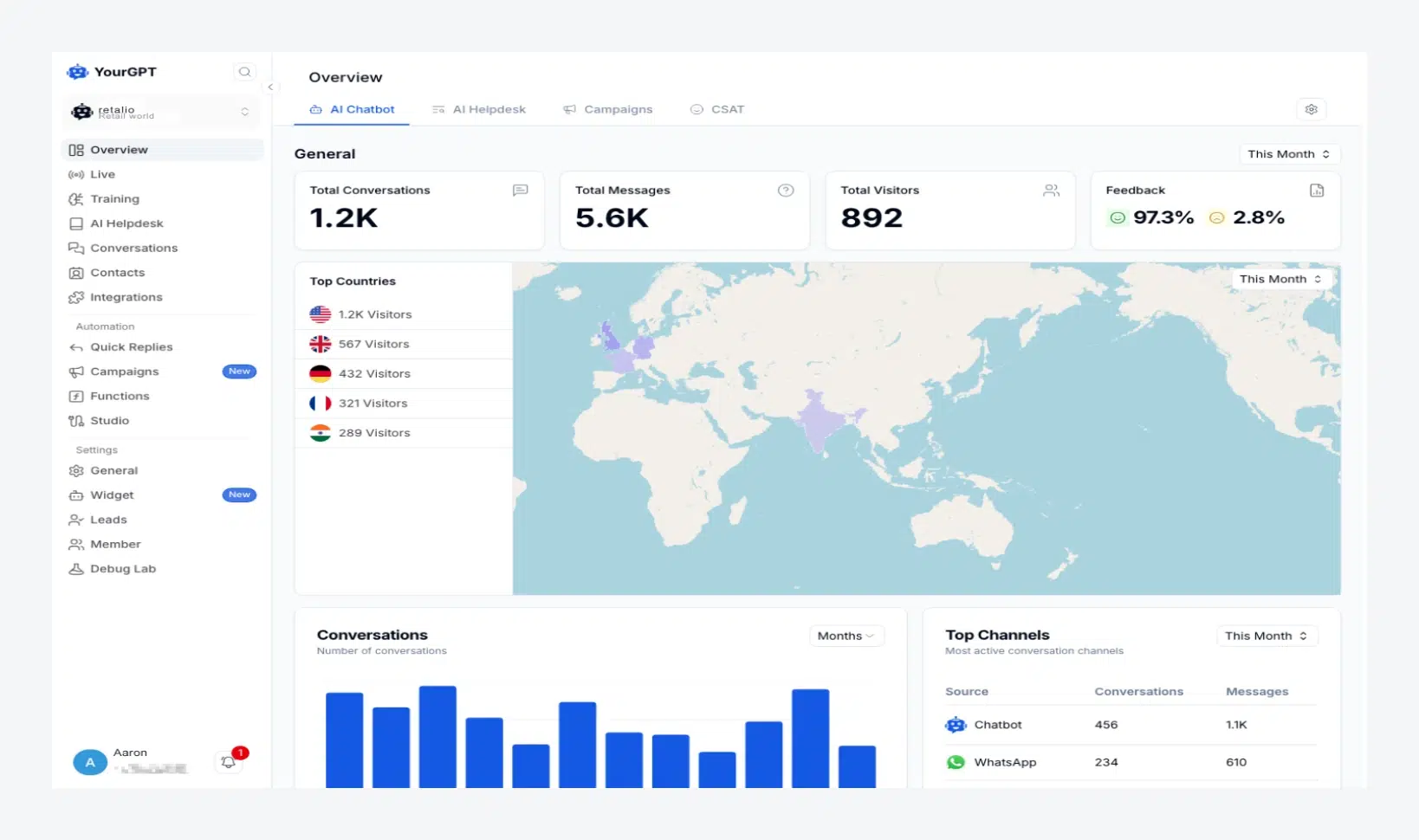Open the Overview sidebar item

(x=162, y=150)
